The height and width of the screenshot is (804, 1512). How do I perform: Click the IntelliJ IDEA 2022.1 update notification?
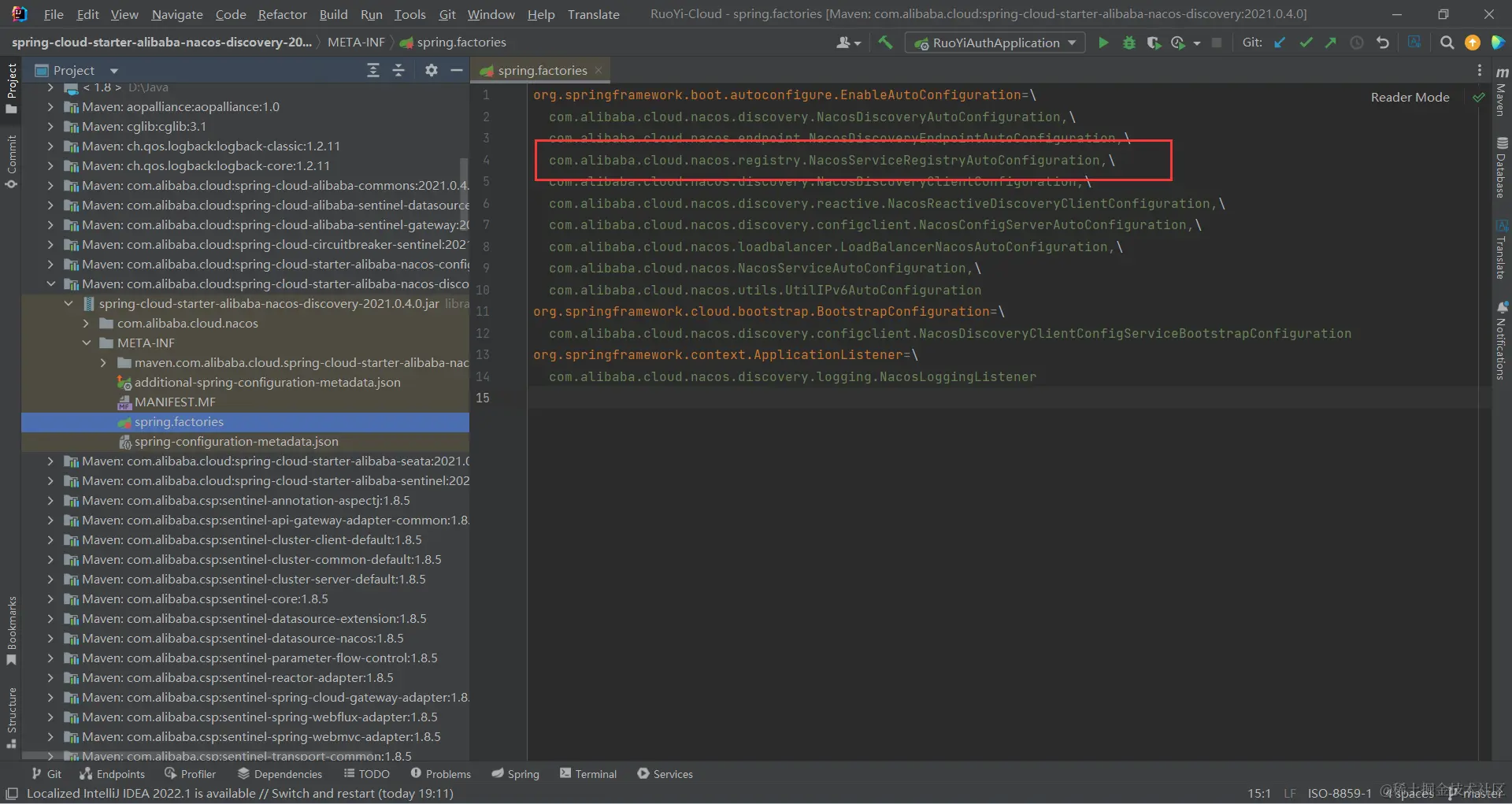pyautogui.click(x=239, y=794)
